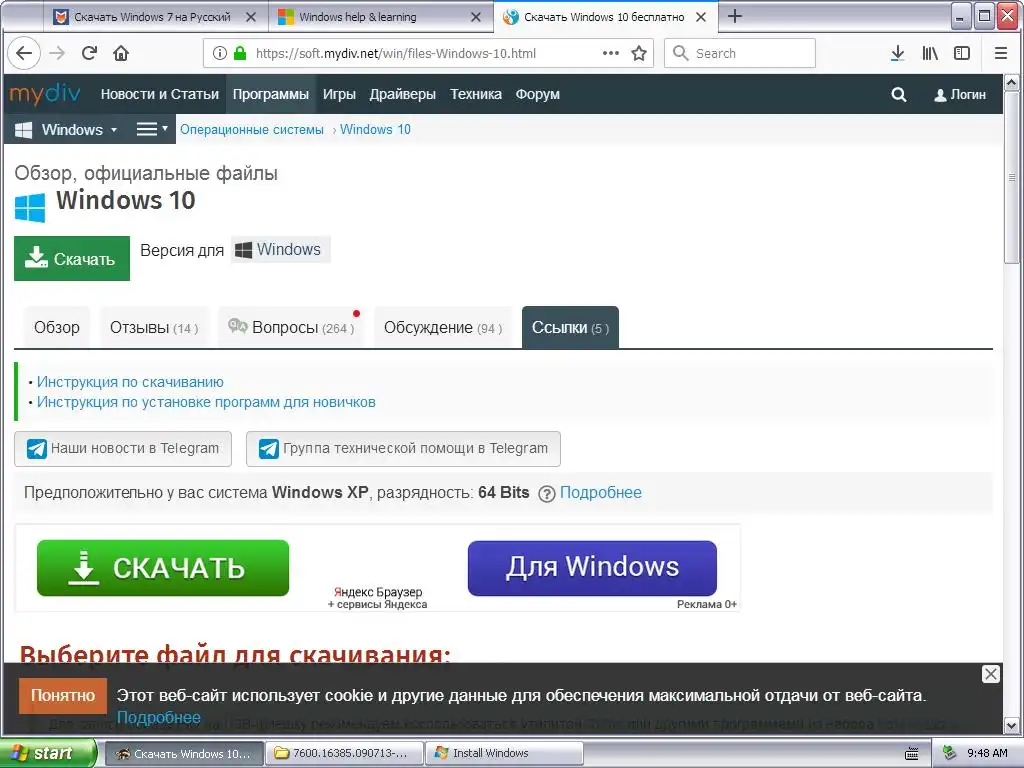This screenshot has height=768, width=1024.
Task: Close the Скачать Windows 7 tab
Action: pyautogui.click(x=251, y=17)
